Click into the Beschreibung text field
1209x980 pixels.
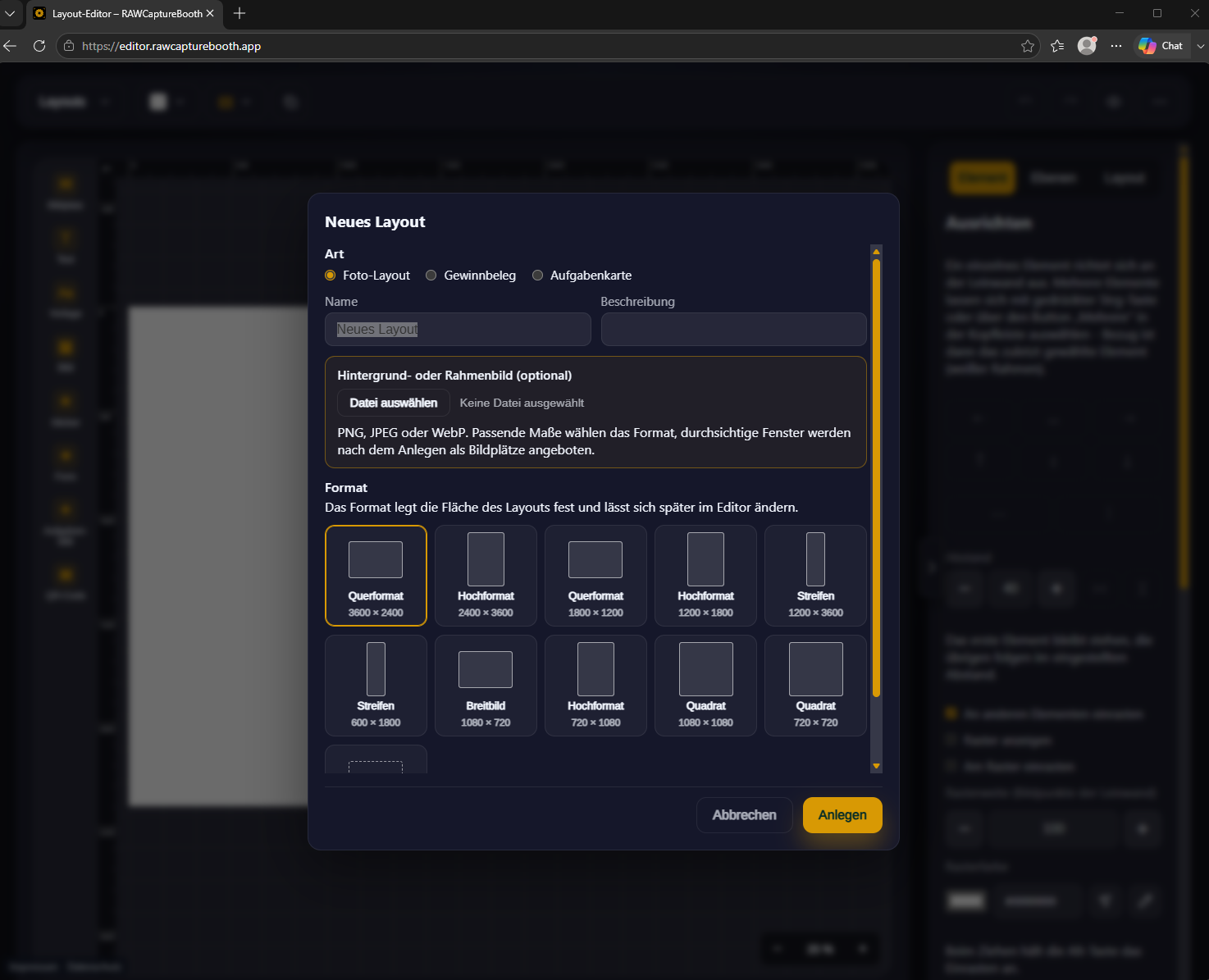pos(733,329)
